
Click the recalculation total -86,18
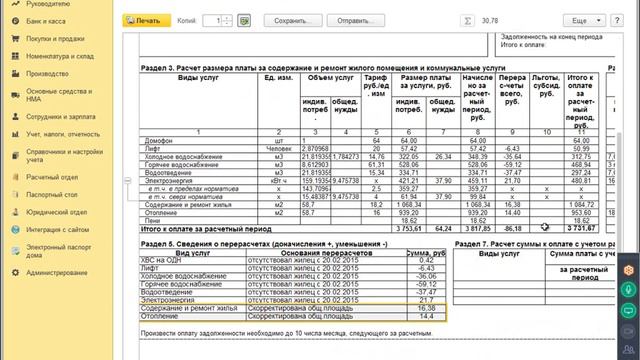pyautogui.click(x=512, y=229)
